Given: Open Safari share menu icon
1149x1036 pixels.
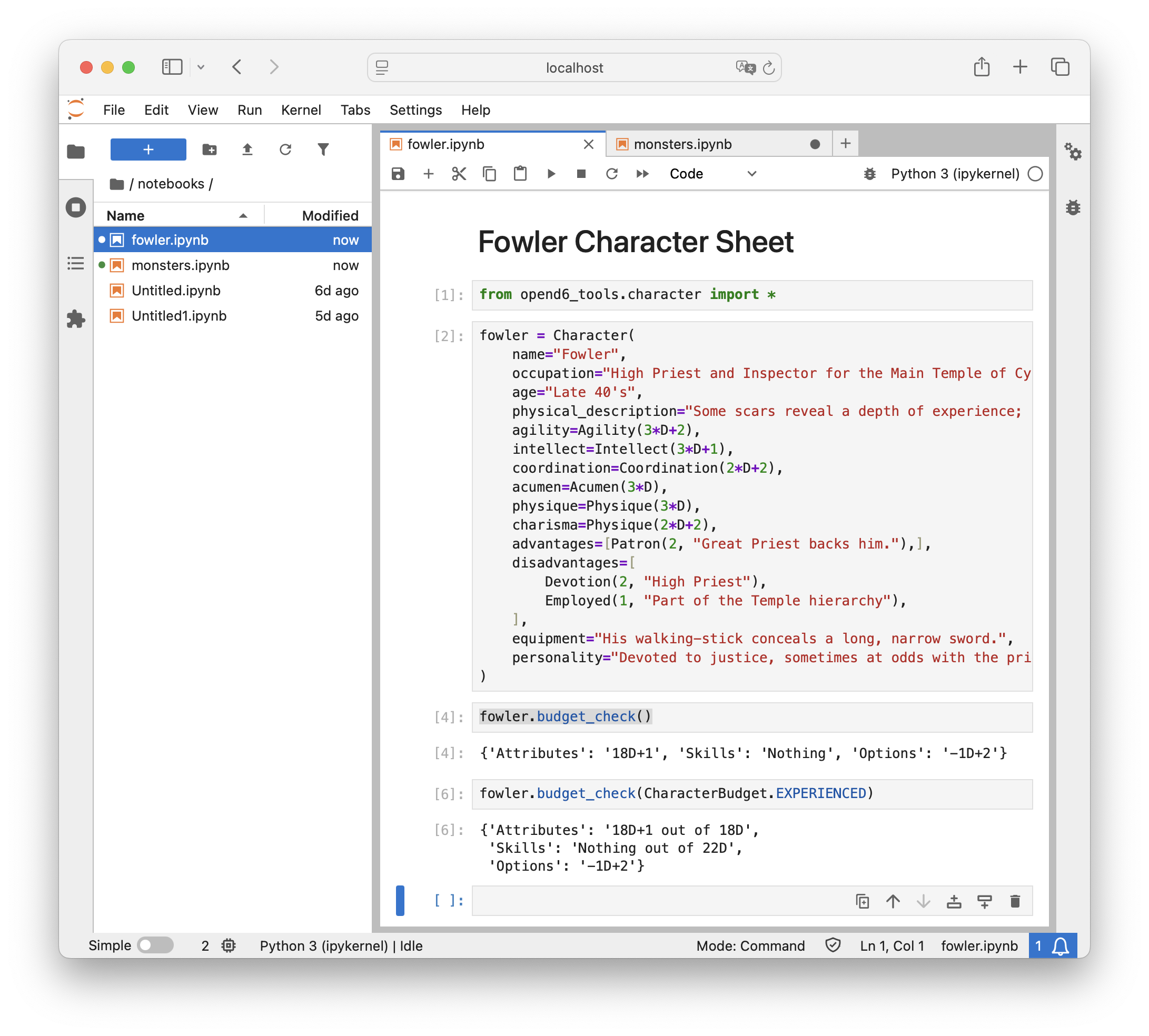Looking at the screenshot, I should pyautogui.click(x=981, y=67).
